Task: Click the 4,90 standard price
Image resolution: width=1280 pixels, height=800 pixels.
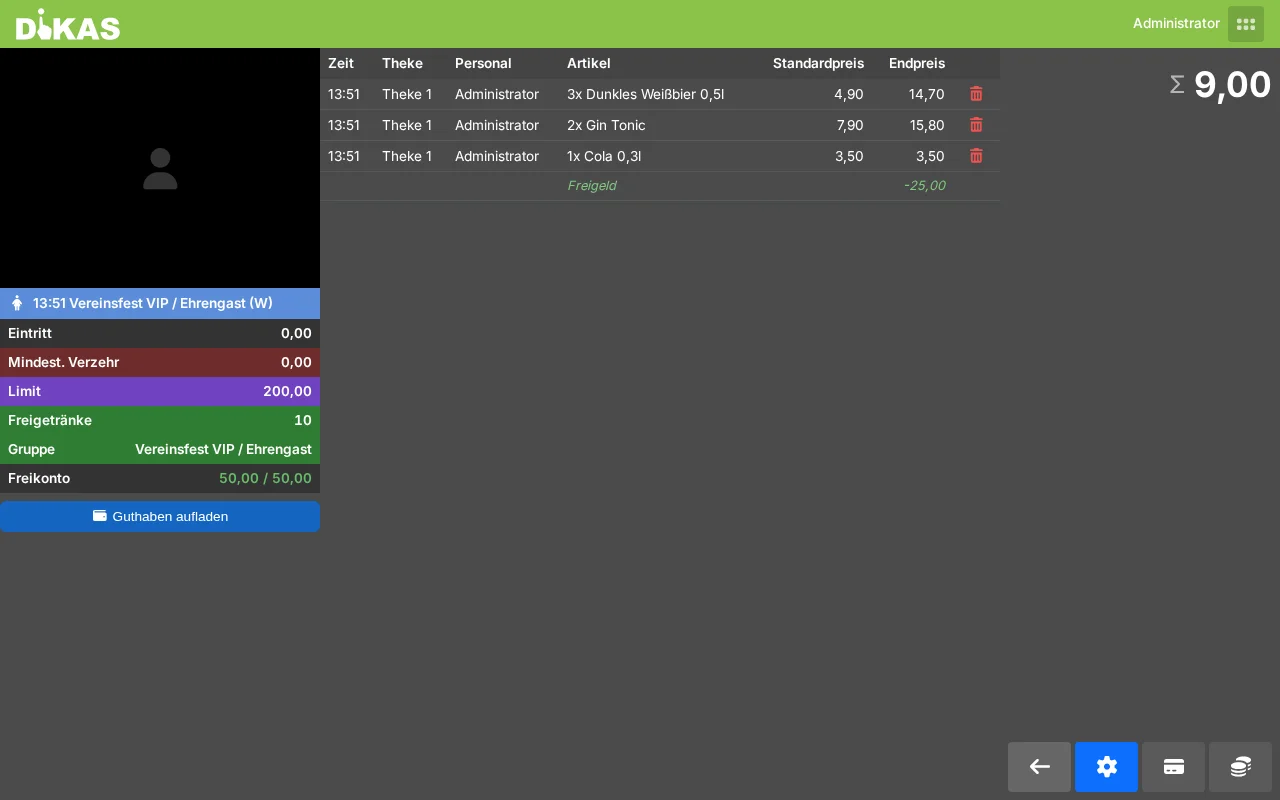Action: pos(849,94)
